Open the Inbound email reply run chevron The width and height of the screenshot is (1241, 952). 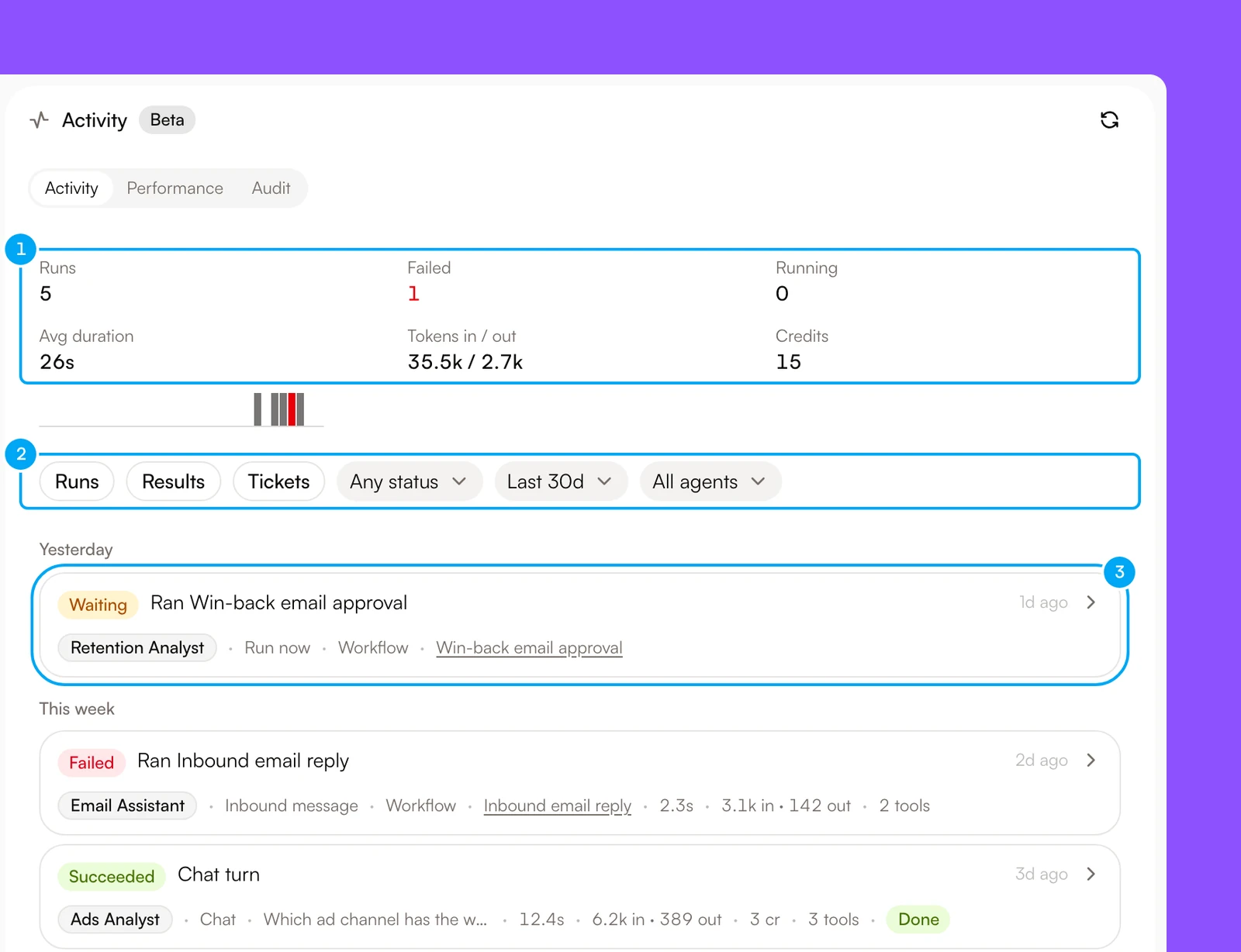click(1091, 761)
